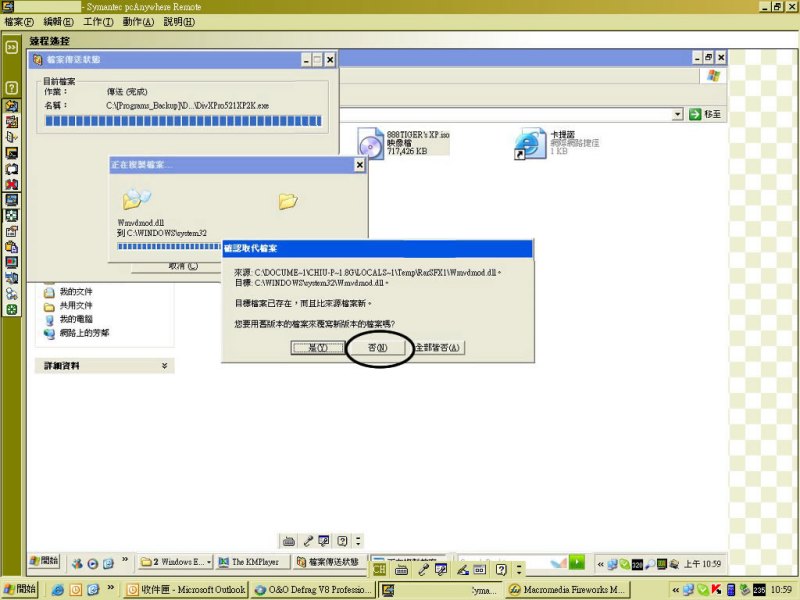This screenshot has height=600, width=800.
Task: Click the question-mark help icon beside the CH language bar
Action: pyautogui.click(x=502, y=569)
